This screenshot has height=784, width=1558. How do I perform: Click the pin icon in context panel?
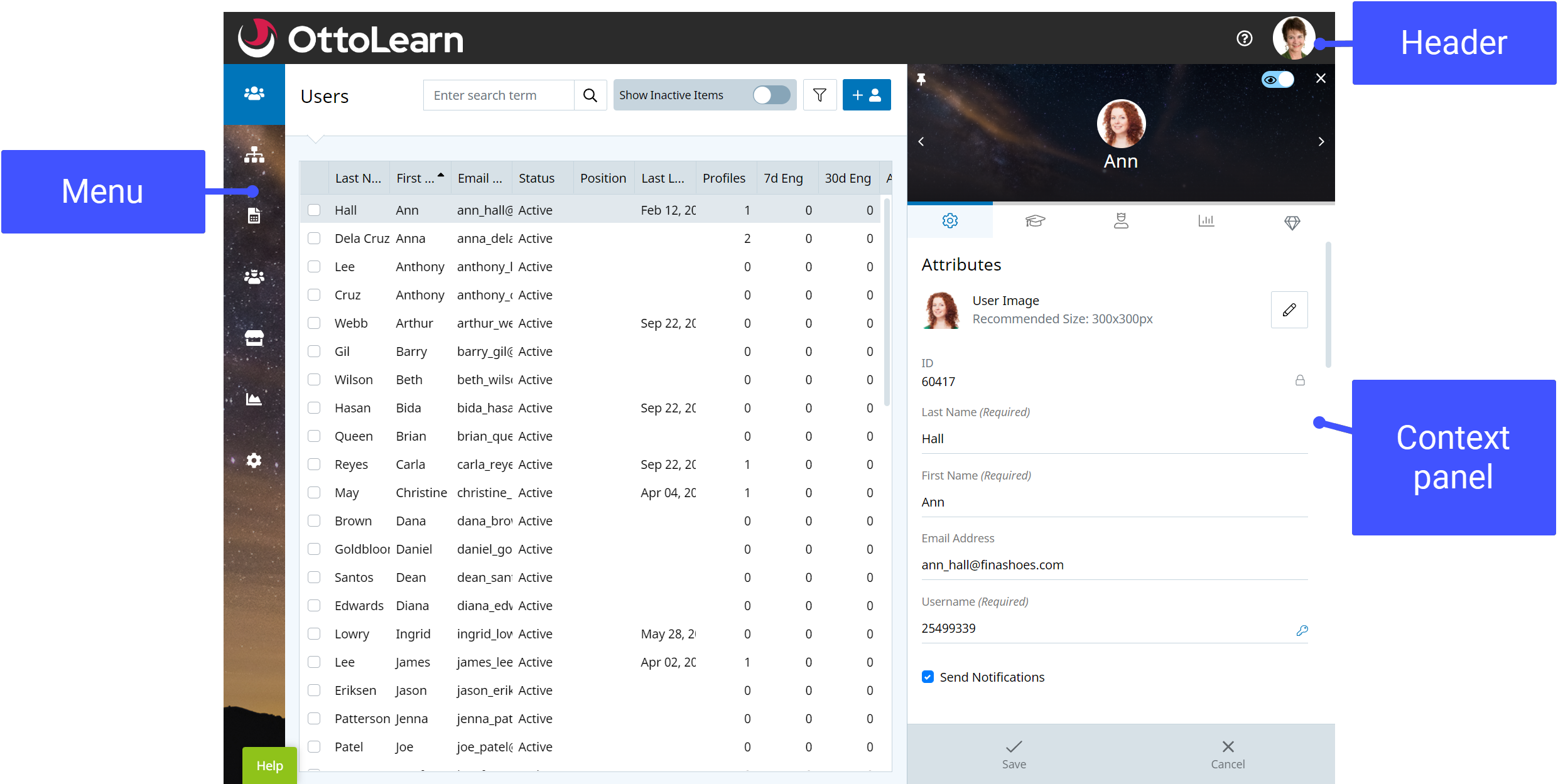pyautogui.click(x=921, y=79)
